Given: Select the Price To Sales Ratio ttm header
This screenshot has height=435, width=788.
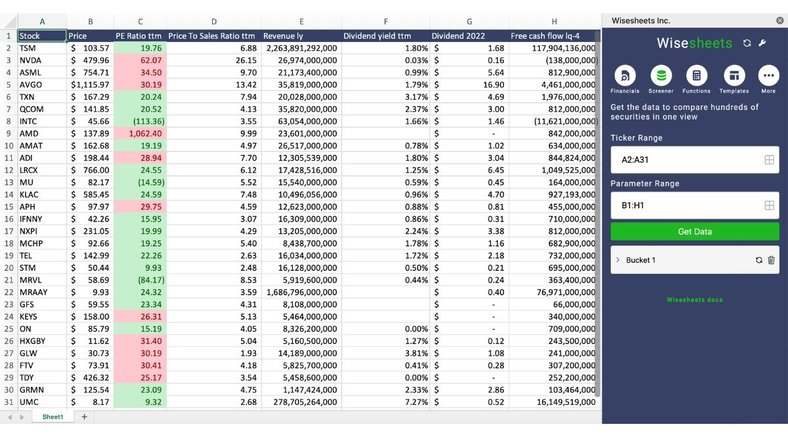Looking at the screenshot, I should click(x=214, y=36).
